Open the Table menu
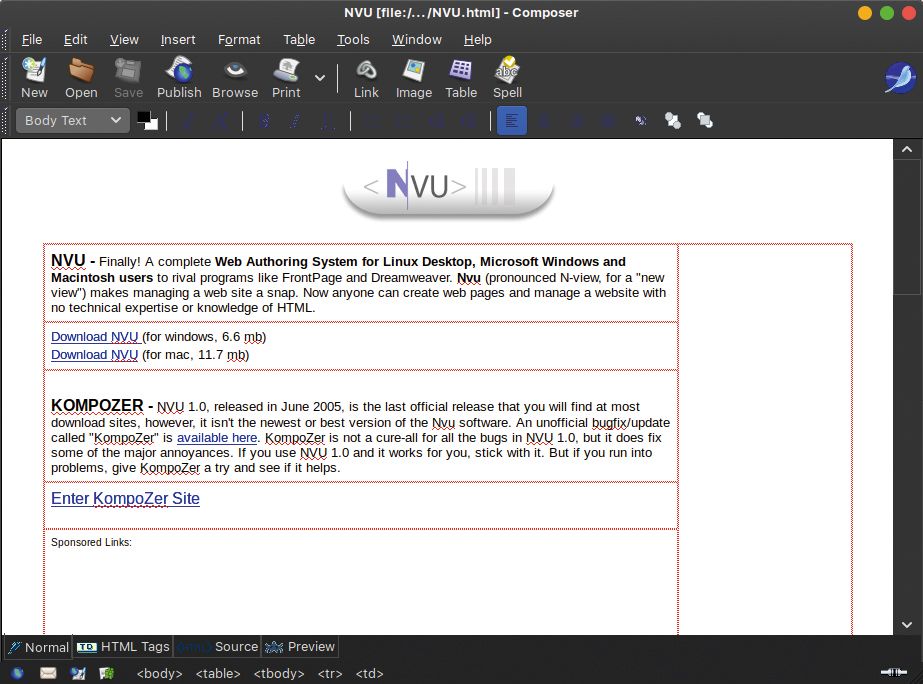This screenshot has height=684, width=923. (x=298, y=40)
